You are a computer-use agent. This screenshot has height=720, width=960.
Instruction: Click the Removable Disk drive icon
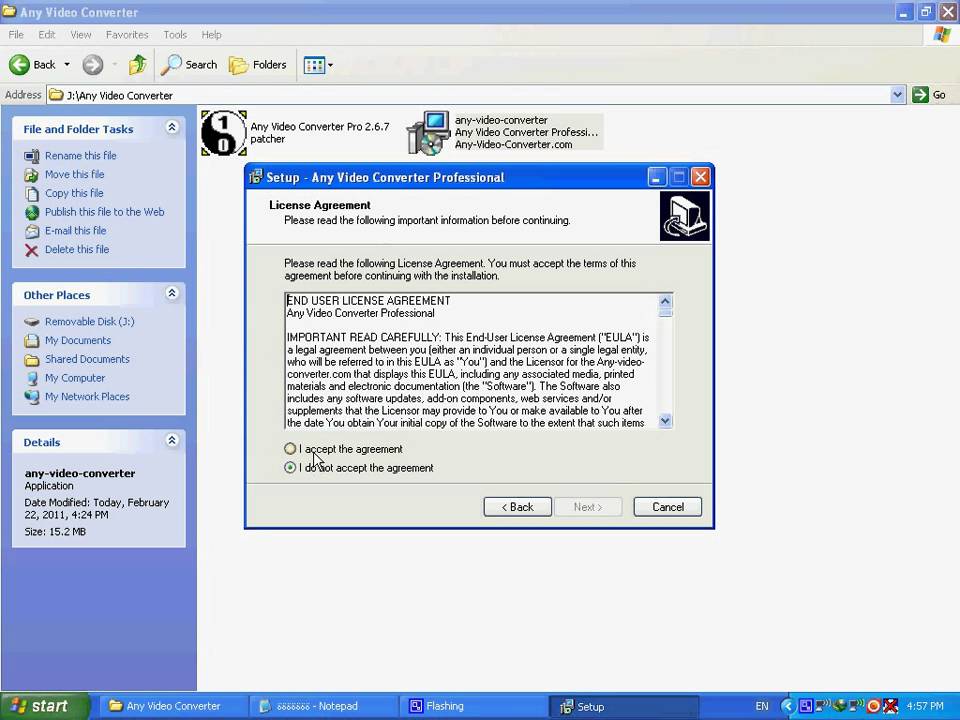click(x=32, y=322)
